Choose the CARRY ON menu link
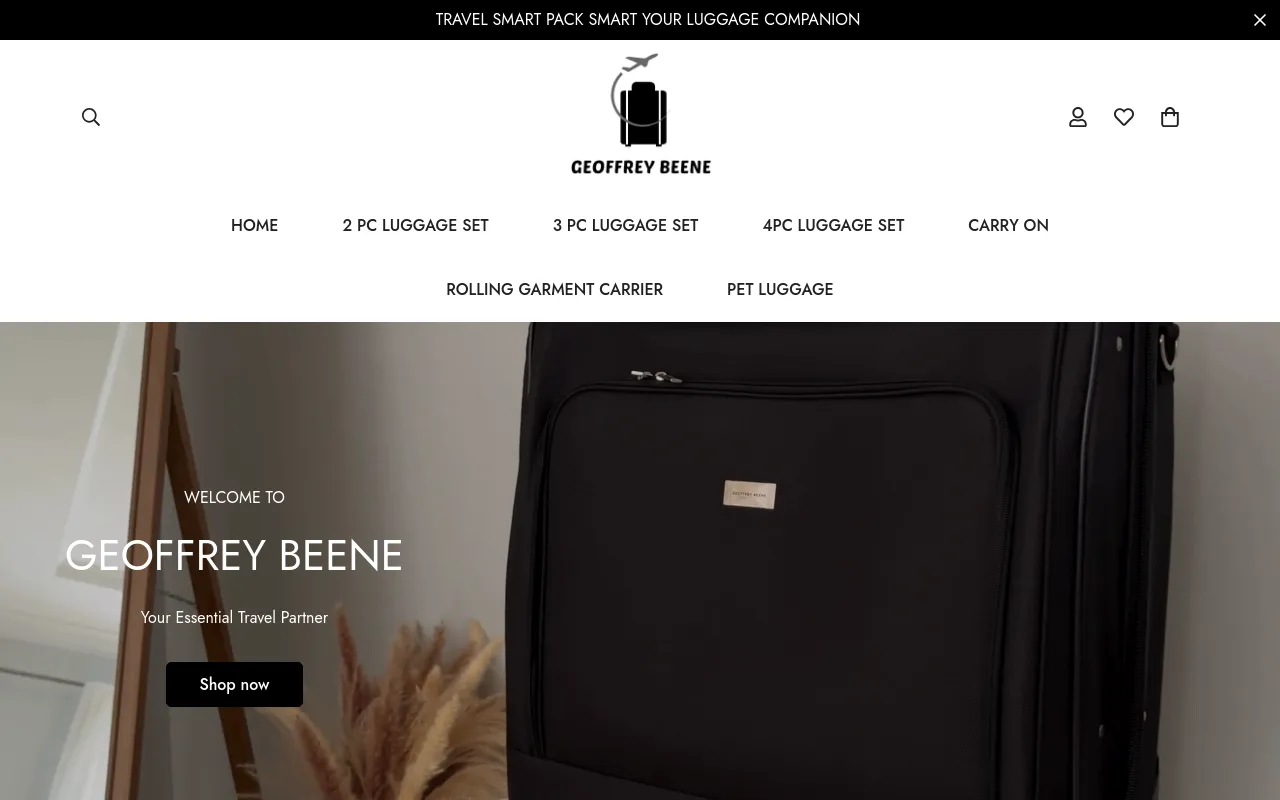Image resolution: width=1280 pixels, height=800 pixels. (x=1008, y=226)
